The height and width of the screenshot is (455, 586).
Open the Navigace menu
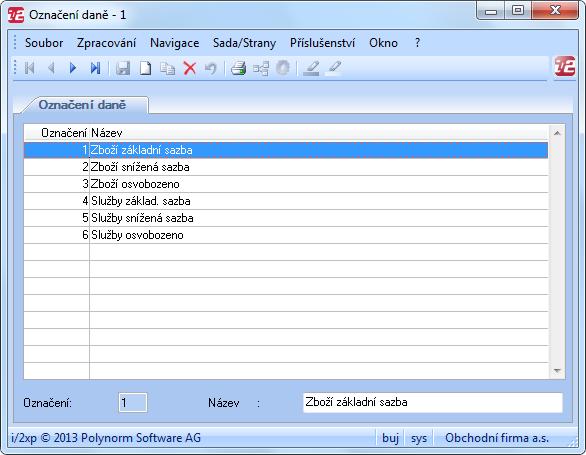175,43
